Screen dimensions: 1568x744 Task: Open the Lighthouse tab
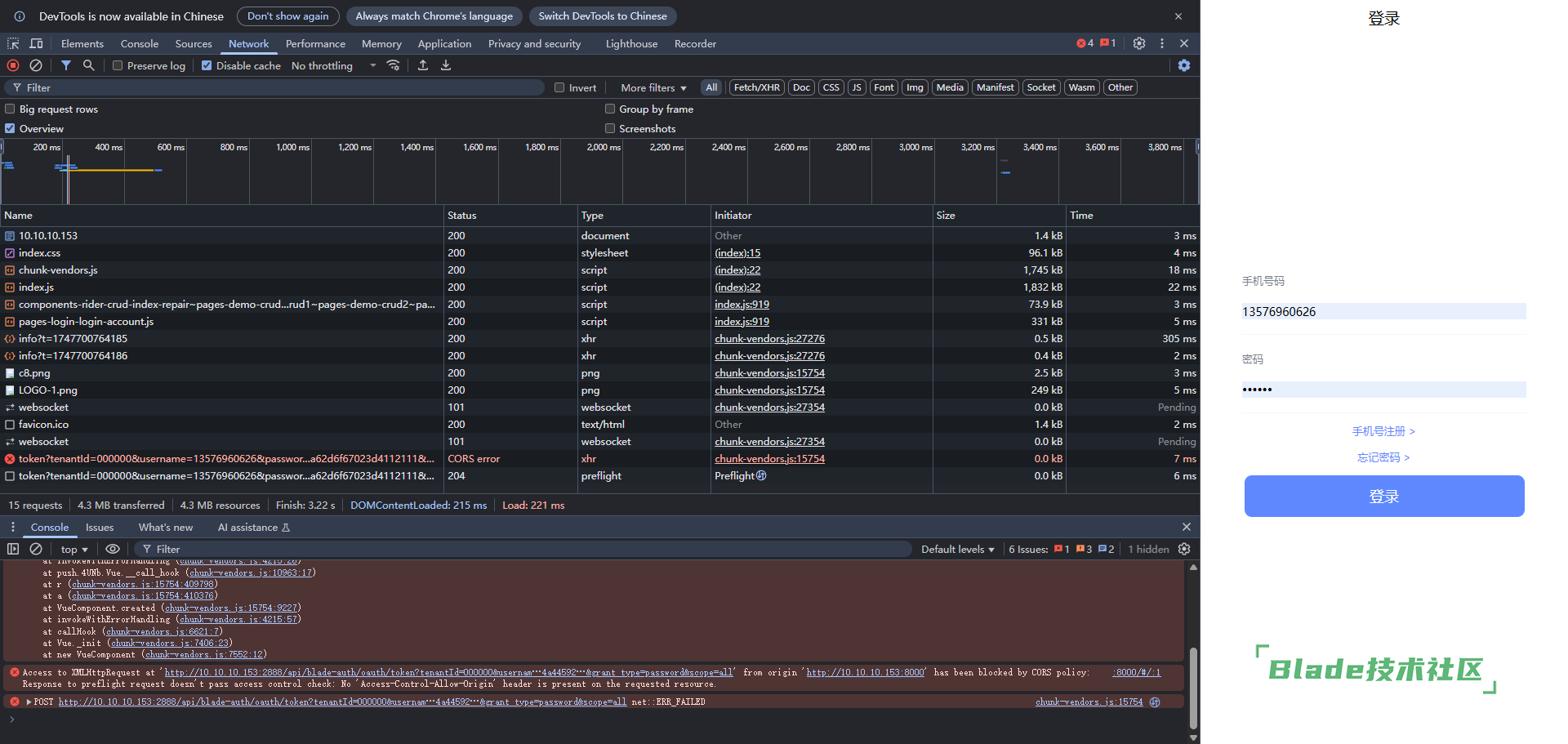631,43
